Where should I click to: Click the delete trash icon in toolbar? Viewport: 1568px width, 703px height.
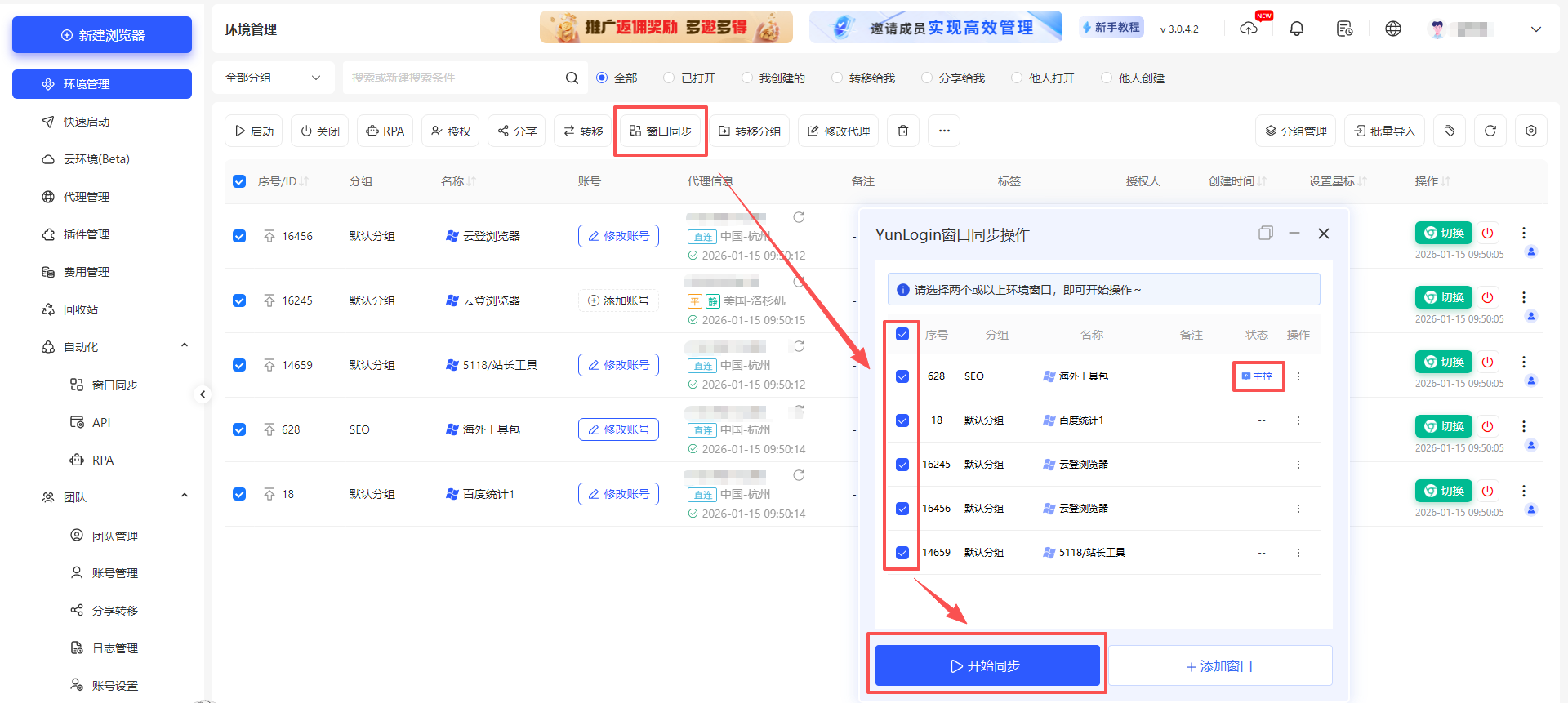tap(903, 131)
